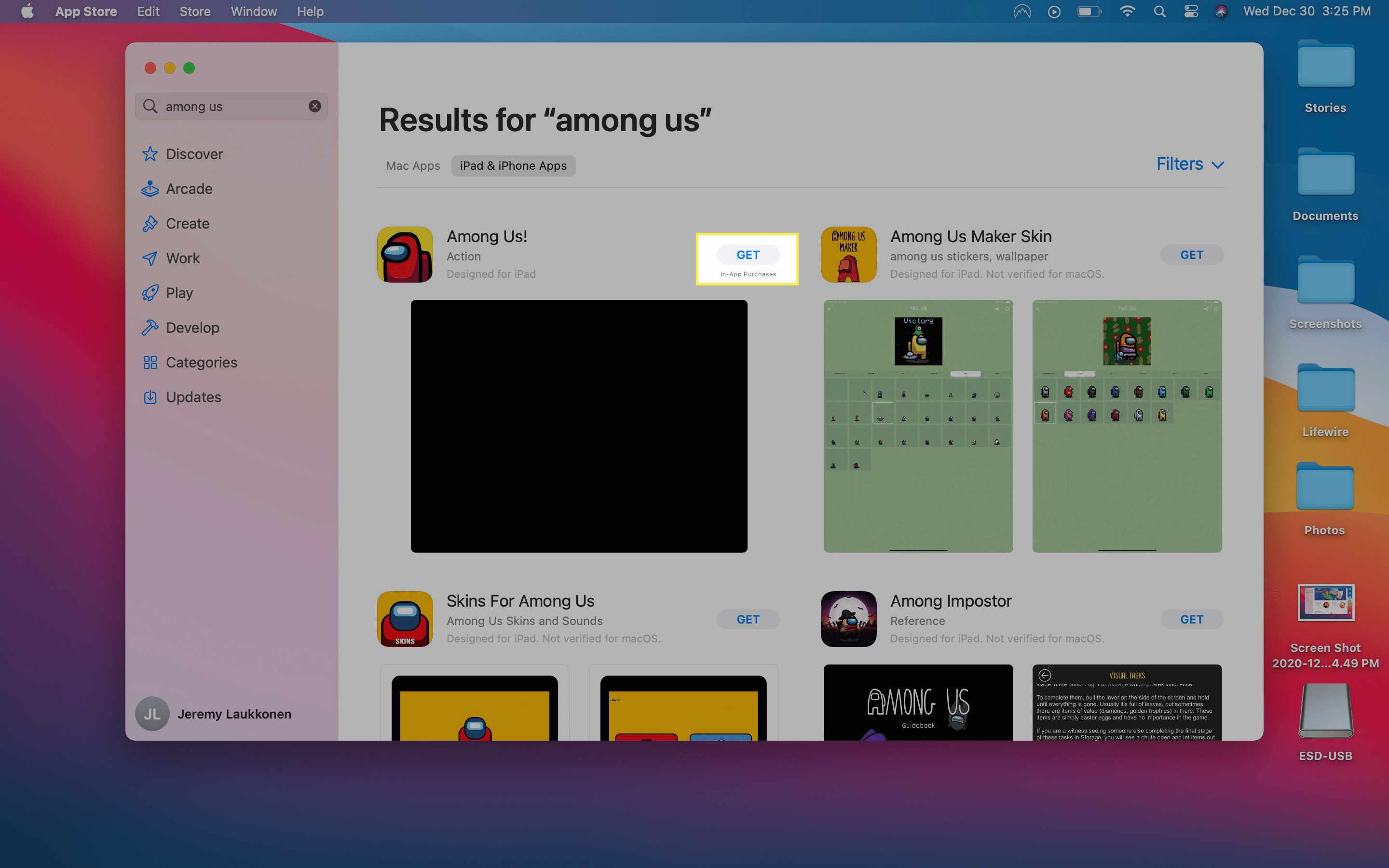Click the JL account avatar
This screenshot has height=868, width=1389.
[x=152, y=714]
